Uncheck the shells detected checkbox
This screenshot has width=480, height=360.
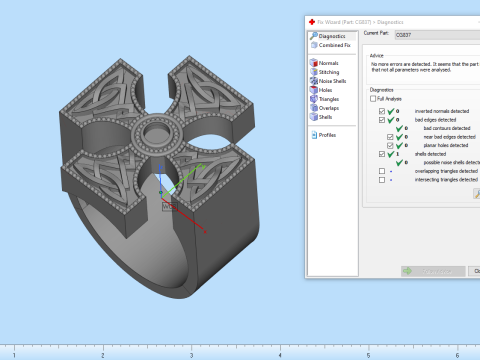coord(382,154)
